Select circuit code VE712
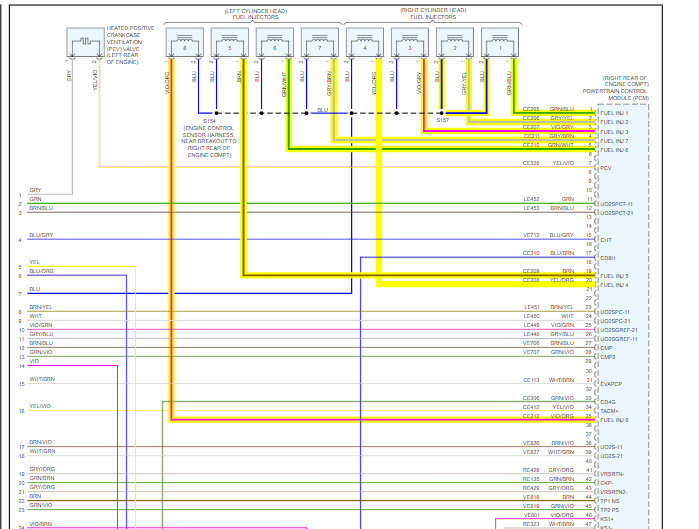This screenshot has height=529, width=699. click(x=531, y=235)
